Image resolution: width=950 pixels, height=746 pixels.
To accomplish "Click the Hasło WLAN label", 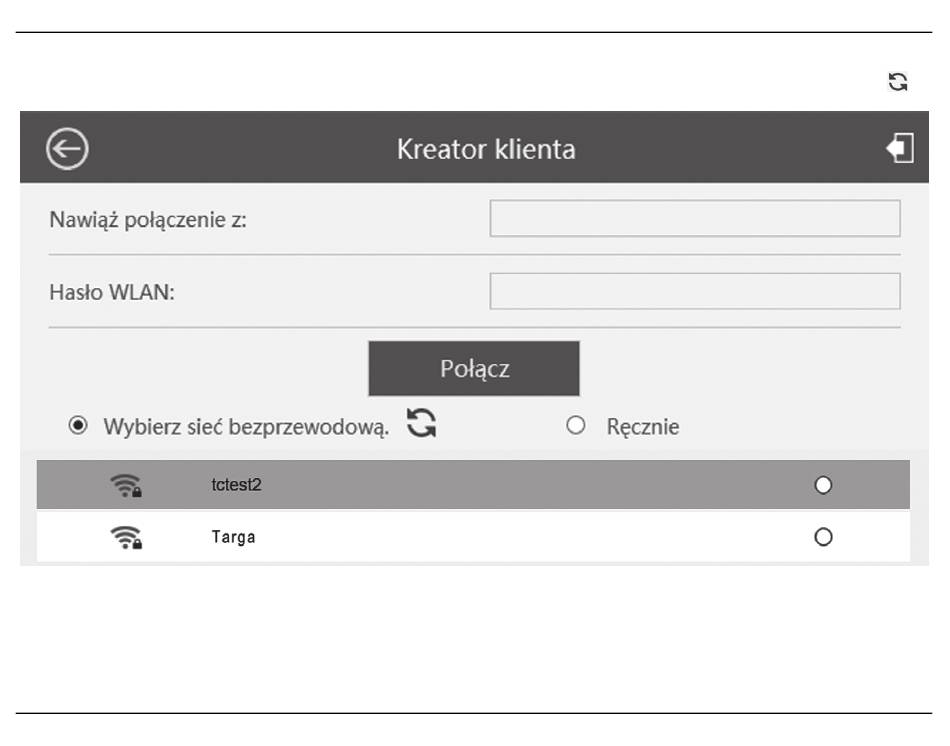I will pyautogui.click(x=112, y=292).
